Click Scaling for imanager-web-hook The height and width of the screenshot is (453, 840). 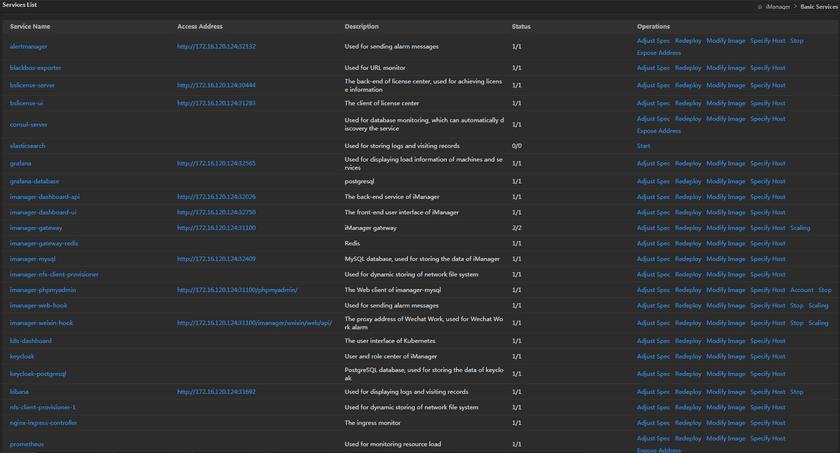(x=818, y=306)
